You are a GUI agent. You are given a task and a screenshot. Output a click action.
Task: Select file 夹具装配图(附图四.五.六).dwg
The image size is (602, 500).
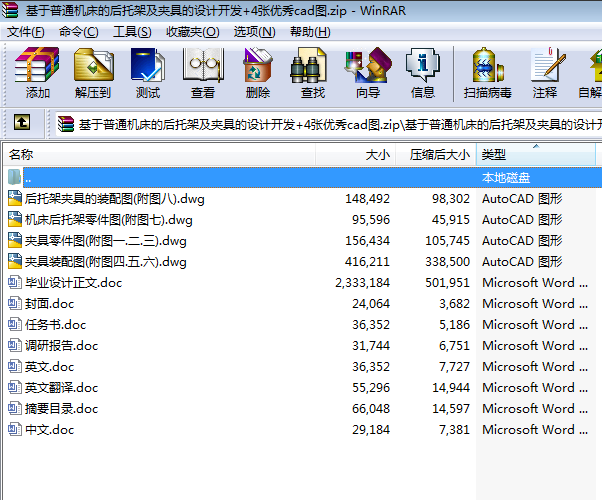tap(106, 262)
